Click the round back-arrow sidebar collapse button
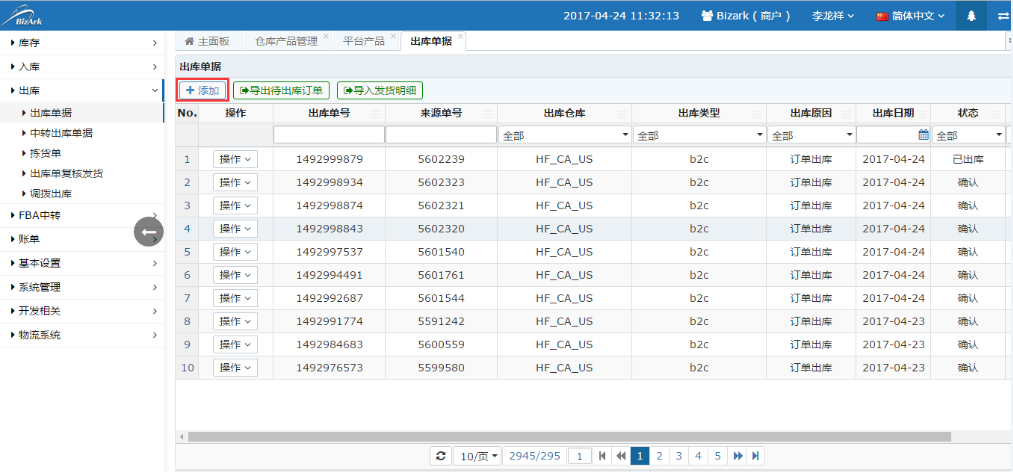This screenshot has width=1013, height=472. (x=149, y=231)
